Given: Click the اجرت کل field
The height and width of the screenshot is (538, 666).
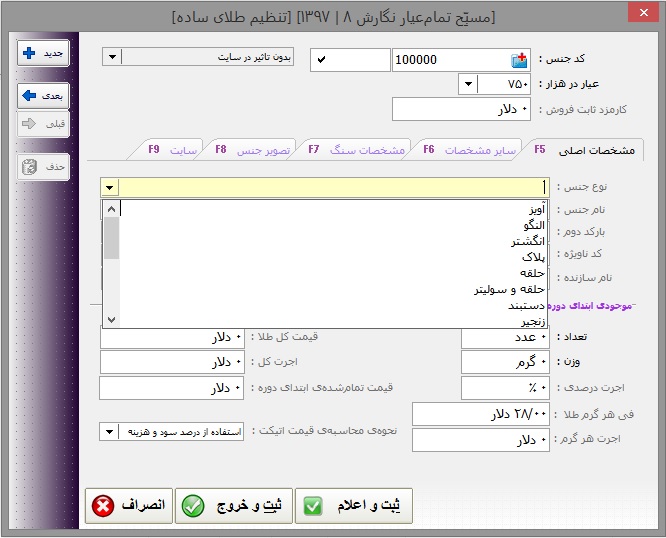Looking at the screenshot, I should point(172,362).
